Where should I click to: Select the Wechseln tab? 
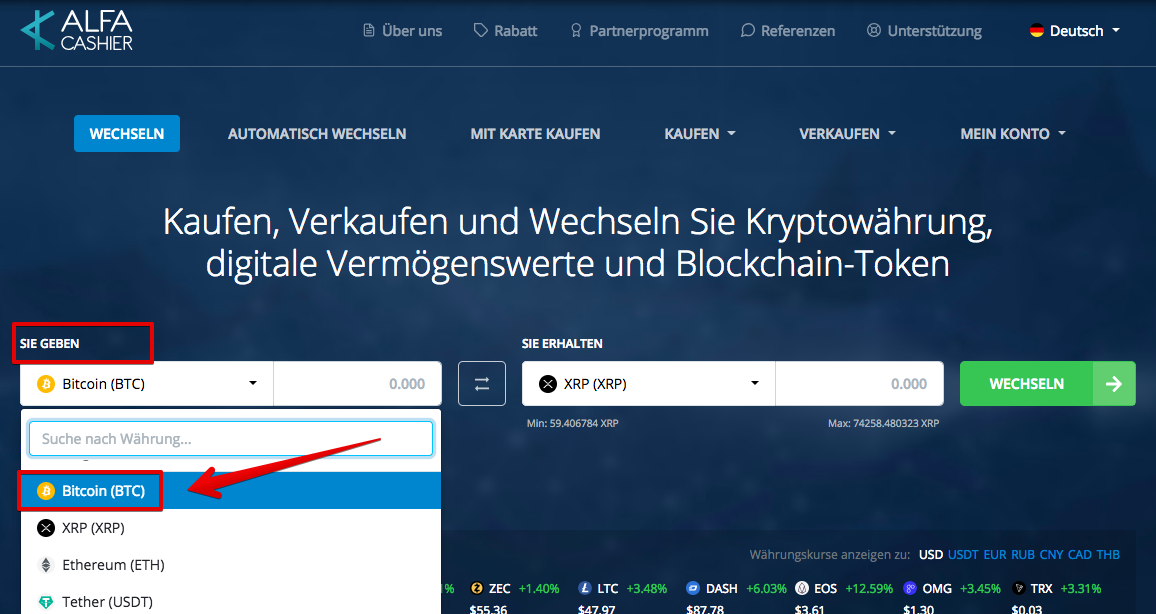tap(127, 133)
